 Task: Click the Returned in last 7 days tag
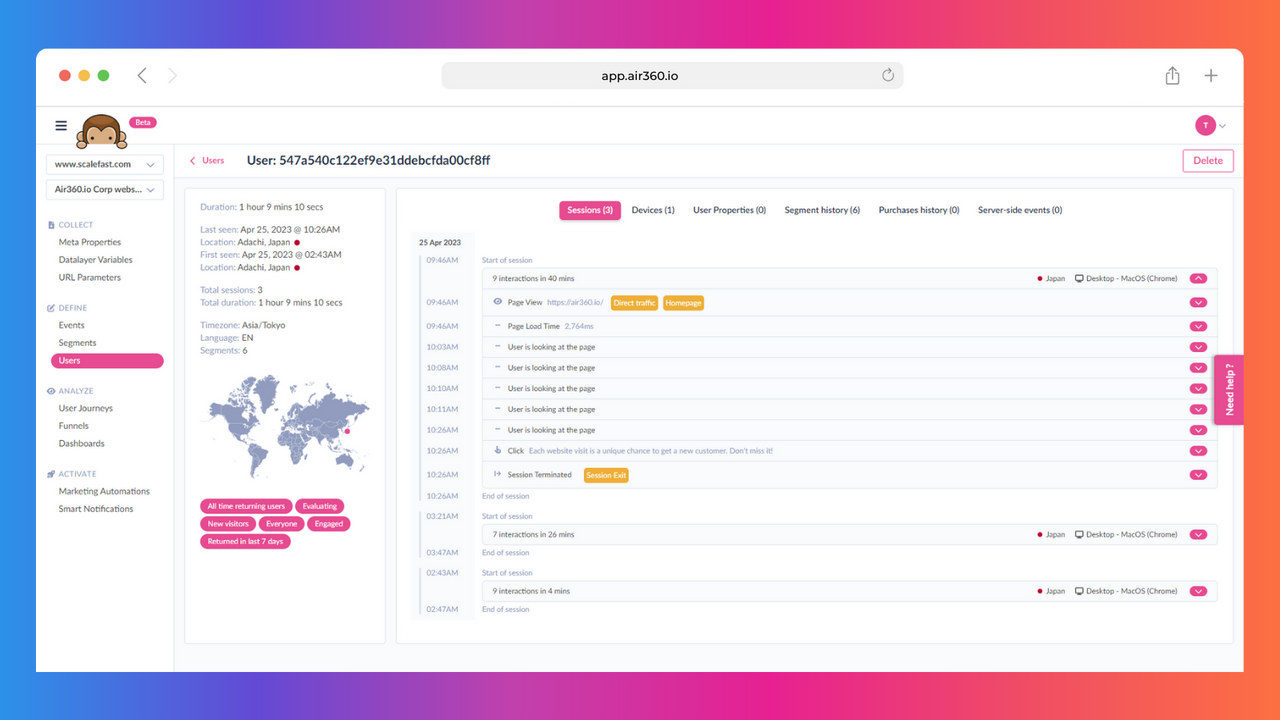(245, 541)
